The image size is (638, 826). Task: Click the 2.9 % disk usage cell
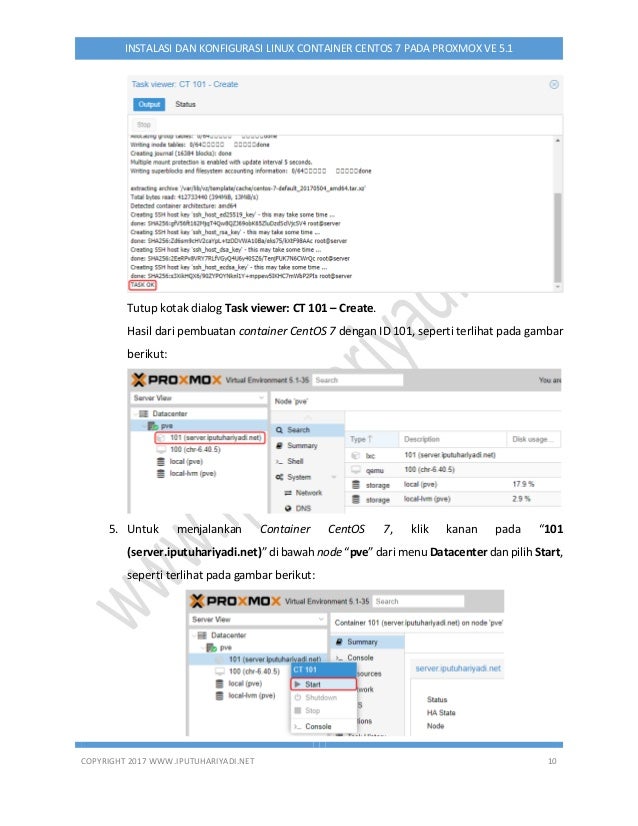[522, 498]
